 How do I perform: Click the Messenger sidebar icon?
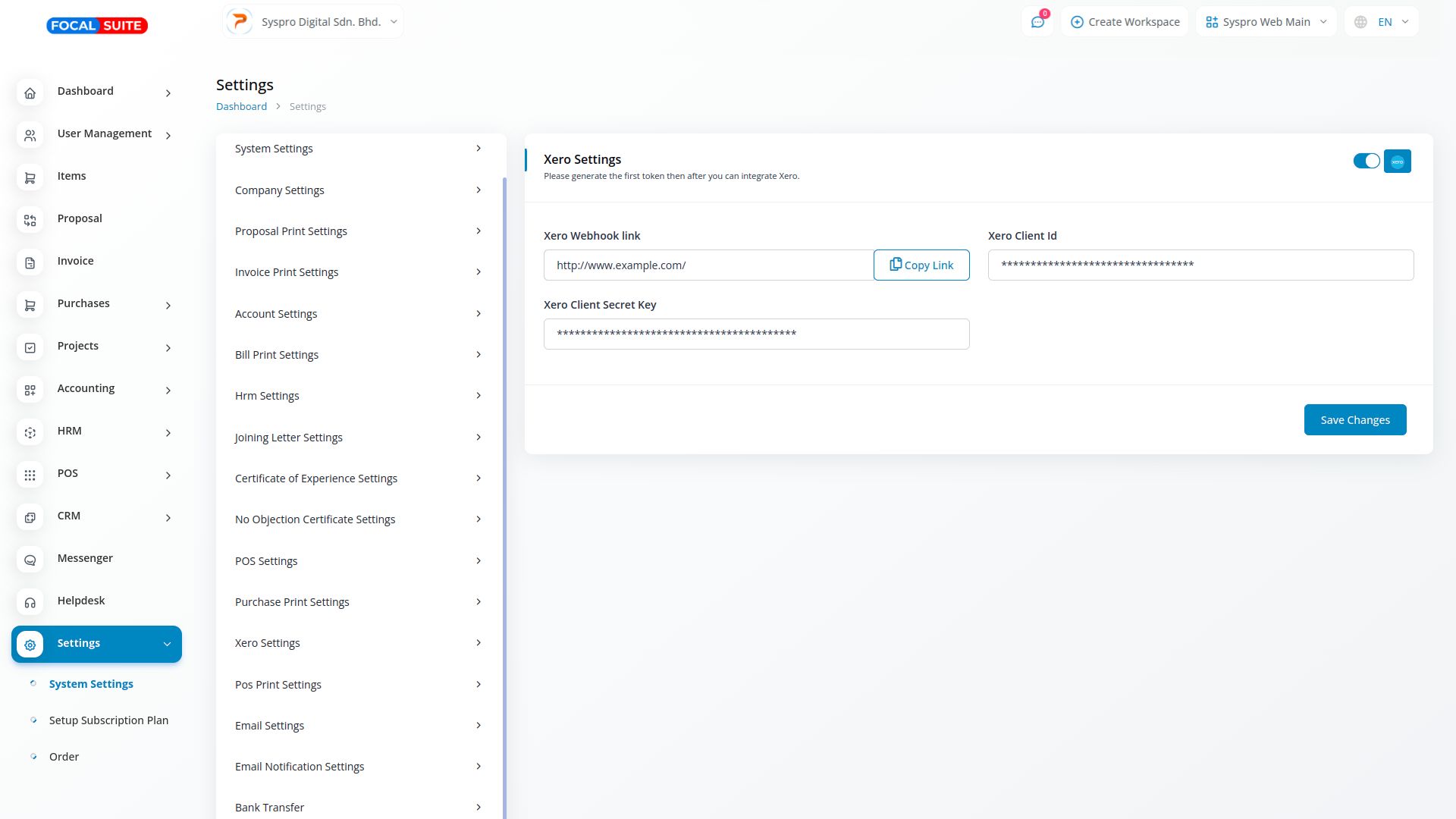pyautogui.click(x=30, y=560)
